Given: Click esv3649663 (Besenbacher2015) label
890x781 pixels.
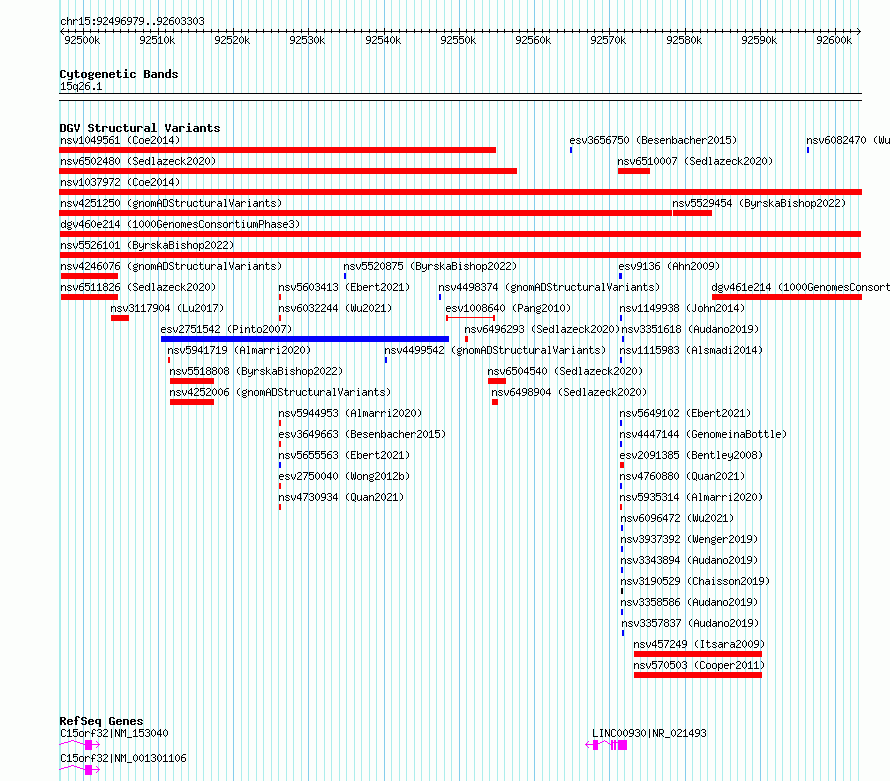Looking at the screenshot, I should (x=362, y=434).
